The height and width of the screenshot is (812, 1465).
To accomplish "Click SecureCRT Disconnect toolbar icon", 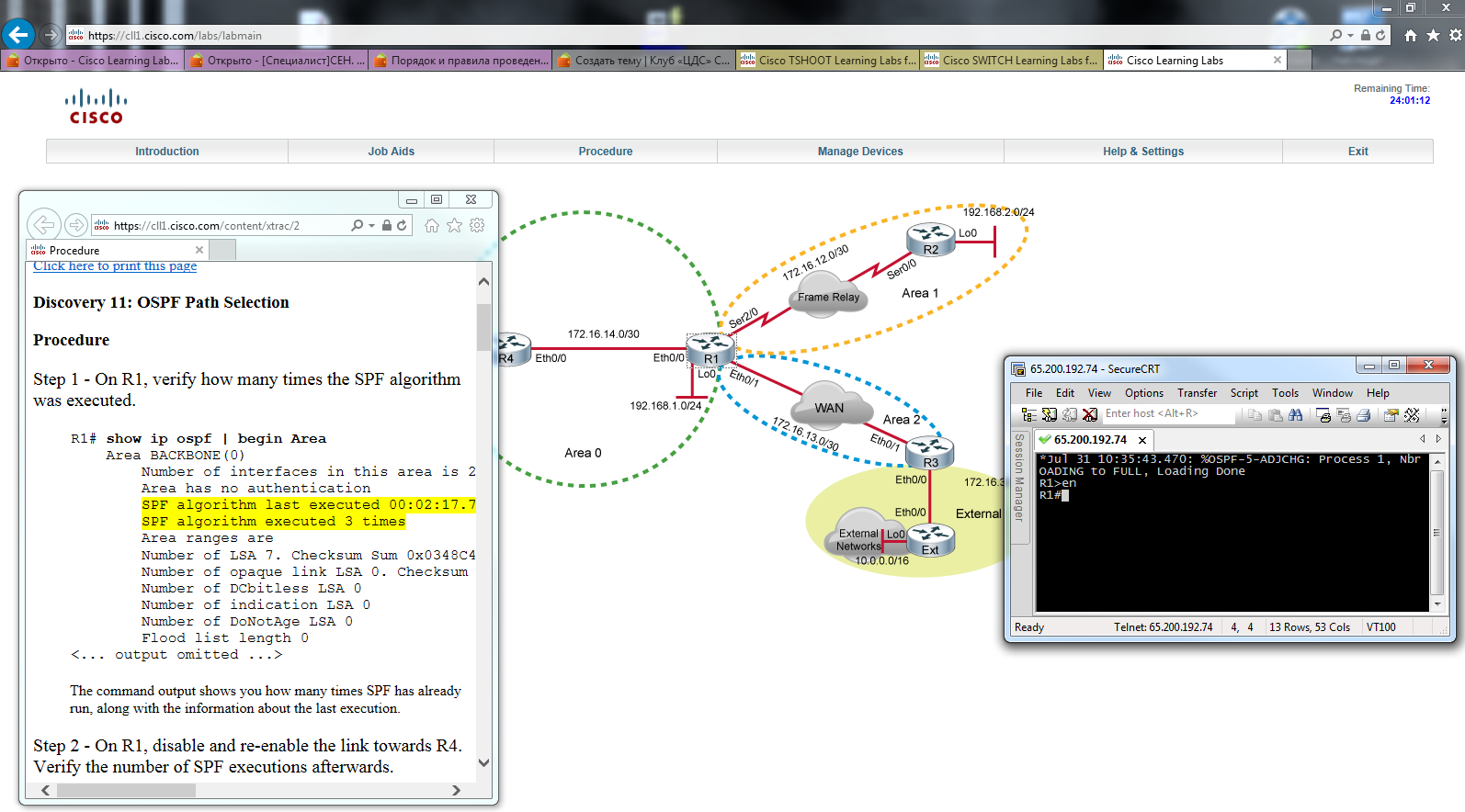I will pos(1090,415).
